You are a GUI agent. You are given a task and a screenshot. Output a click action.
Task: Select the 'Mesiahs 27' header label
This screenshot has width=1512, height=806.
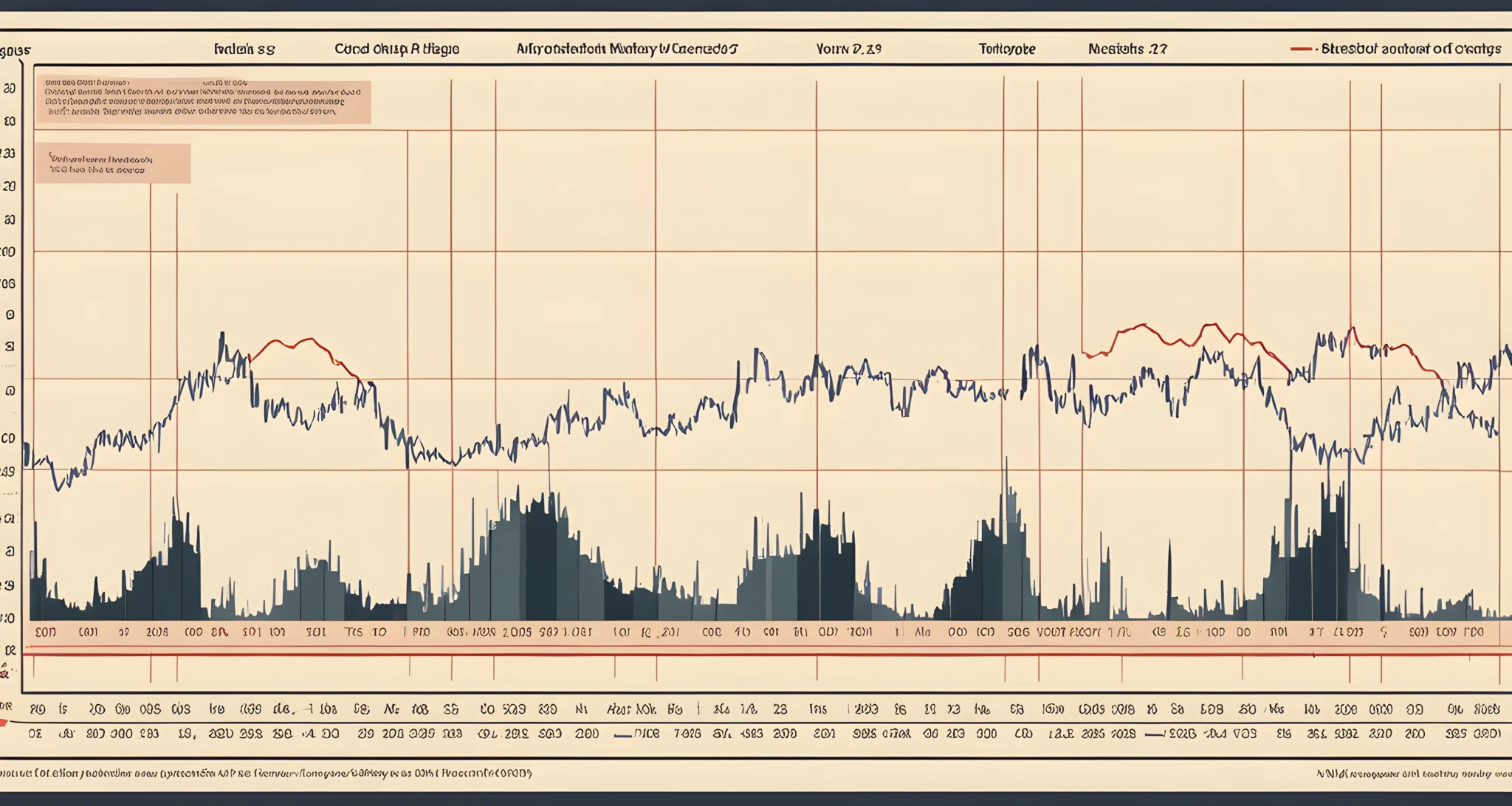click(1127, 49)
